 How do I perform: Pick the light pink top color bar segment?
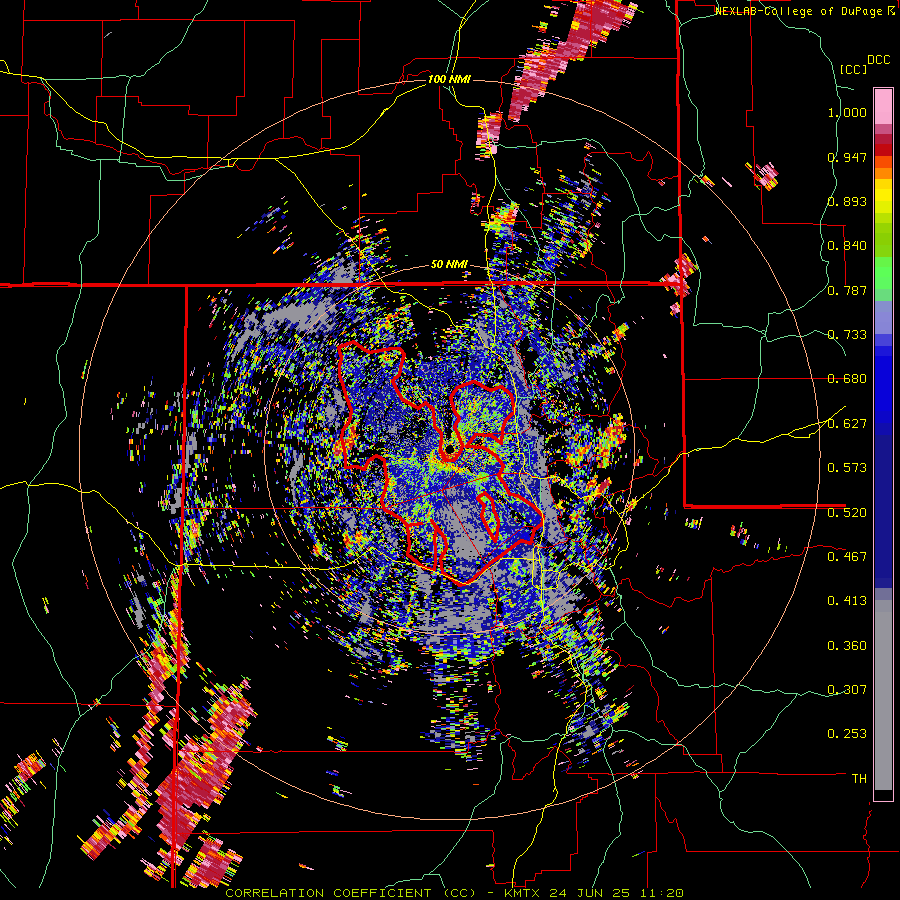coord(883,106)
